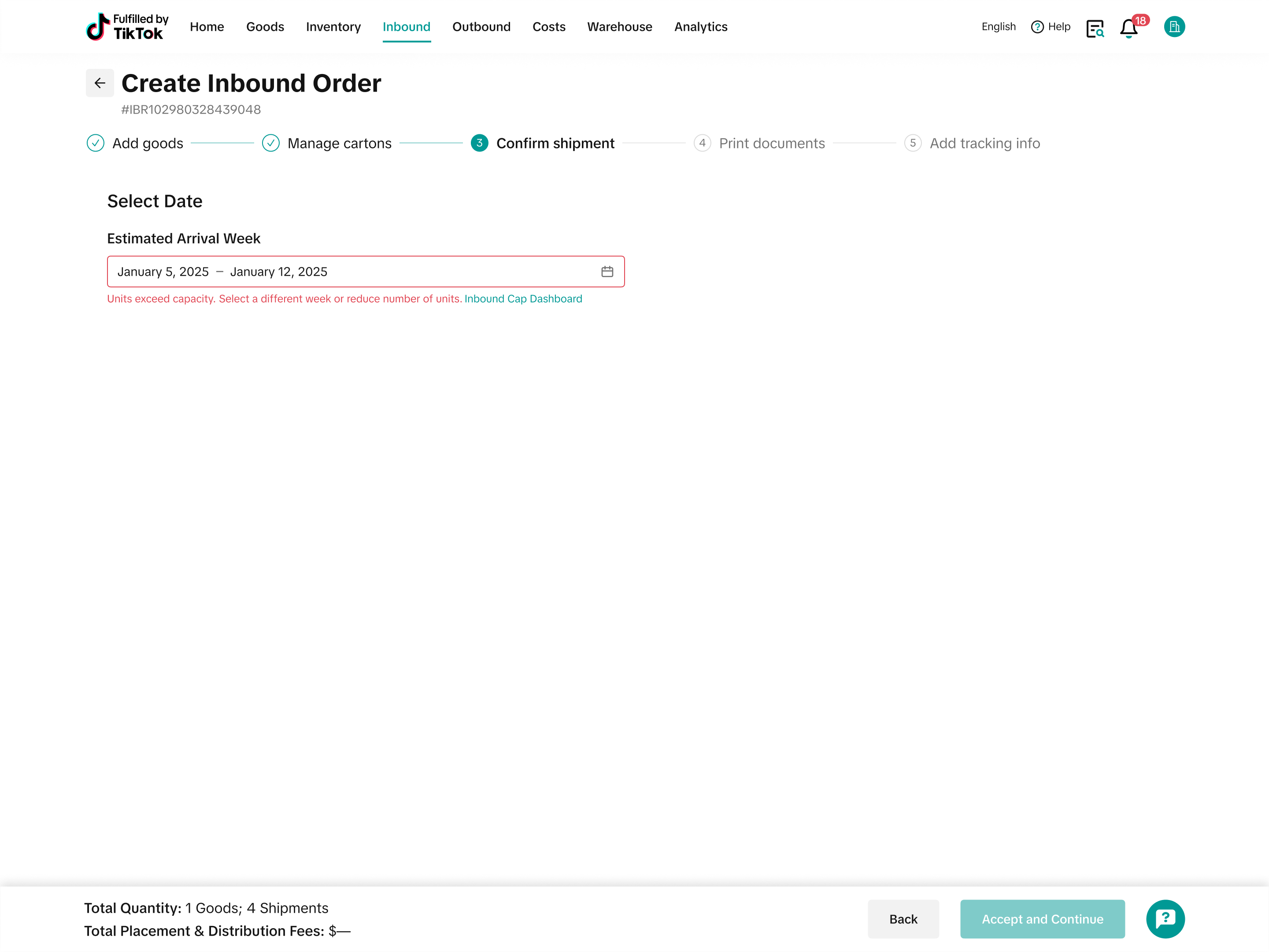Click Accept and Continue button
1269x952 pixels.
point(1042,919)
